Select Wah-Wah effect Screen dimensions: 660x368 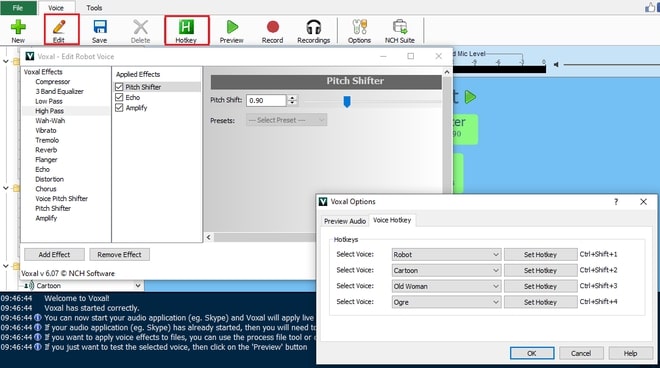pos(50,120)
